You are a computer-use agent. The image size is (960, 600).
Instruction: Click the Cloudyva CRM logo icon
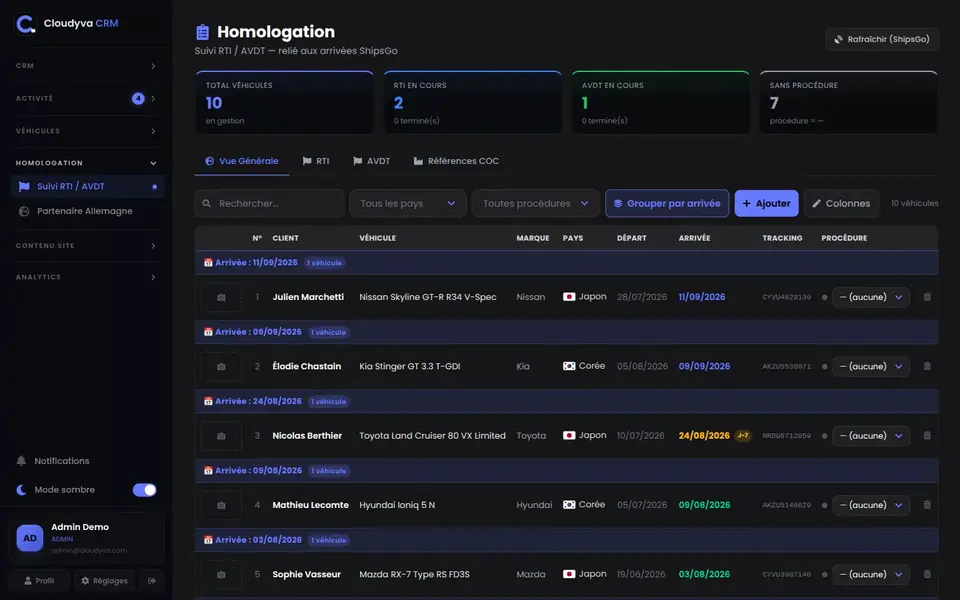25,24
